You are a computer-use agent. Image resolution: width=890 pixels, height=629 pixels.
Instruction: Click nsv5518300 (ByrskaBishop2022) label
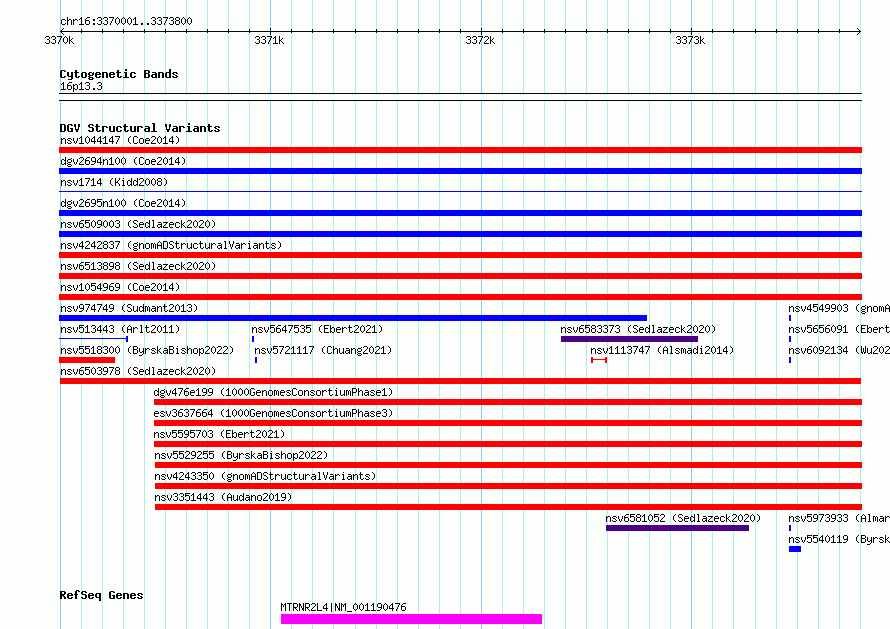[x=147, y=350]
